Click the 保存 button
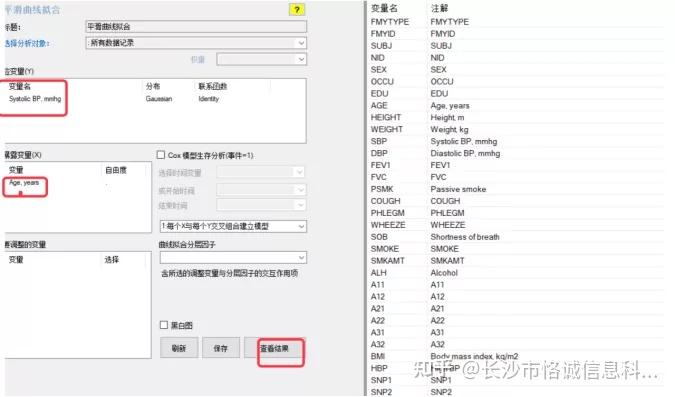This screenshot has width=675, height=397. coord(220,348)
